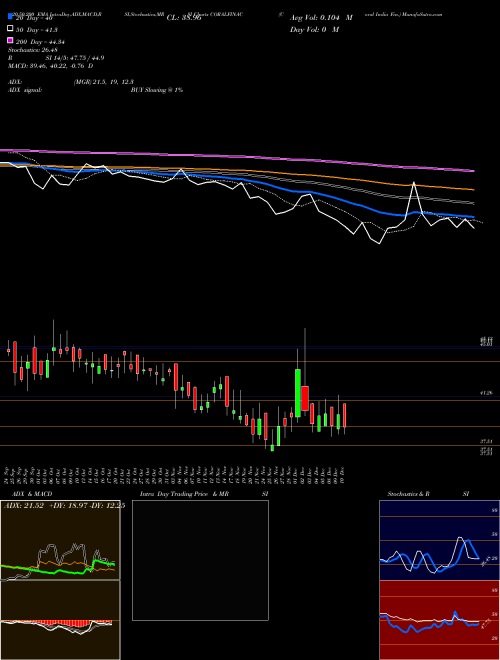Image resolution: width=500 pixels, height=660 pixels.
Task: Click the ADX "(MGR) 21.5, 19, 12.3" values
Action: point(104,82)
